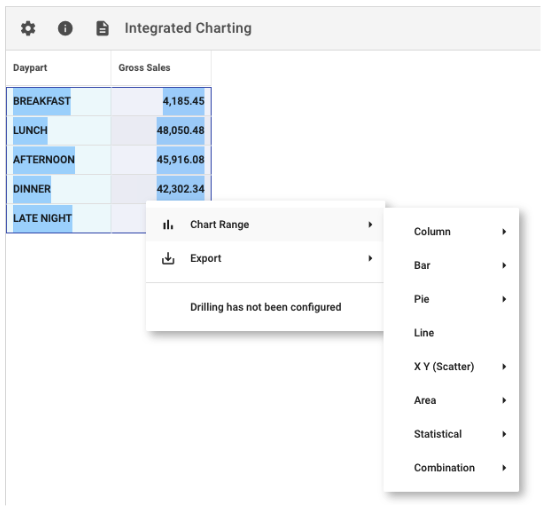
Task: Expand the Pie submenu arrow
Action: (504, 299)
